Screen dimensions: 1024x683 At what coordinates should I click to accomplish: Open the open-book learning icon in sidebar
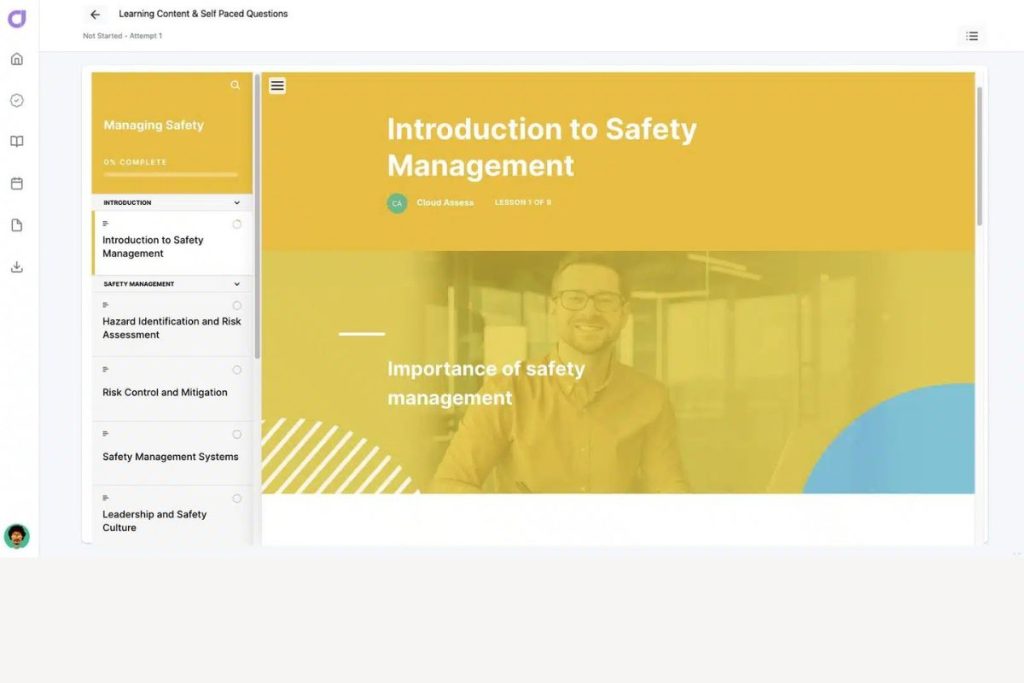coord(17,142)
